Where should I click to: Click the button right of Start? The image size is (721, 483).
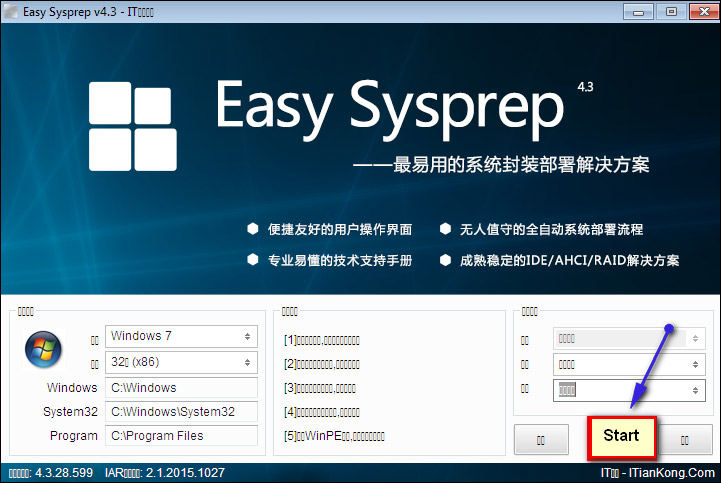(x=685, y=440)
